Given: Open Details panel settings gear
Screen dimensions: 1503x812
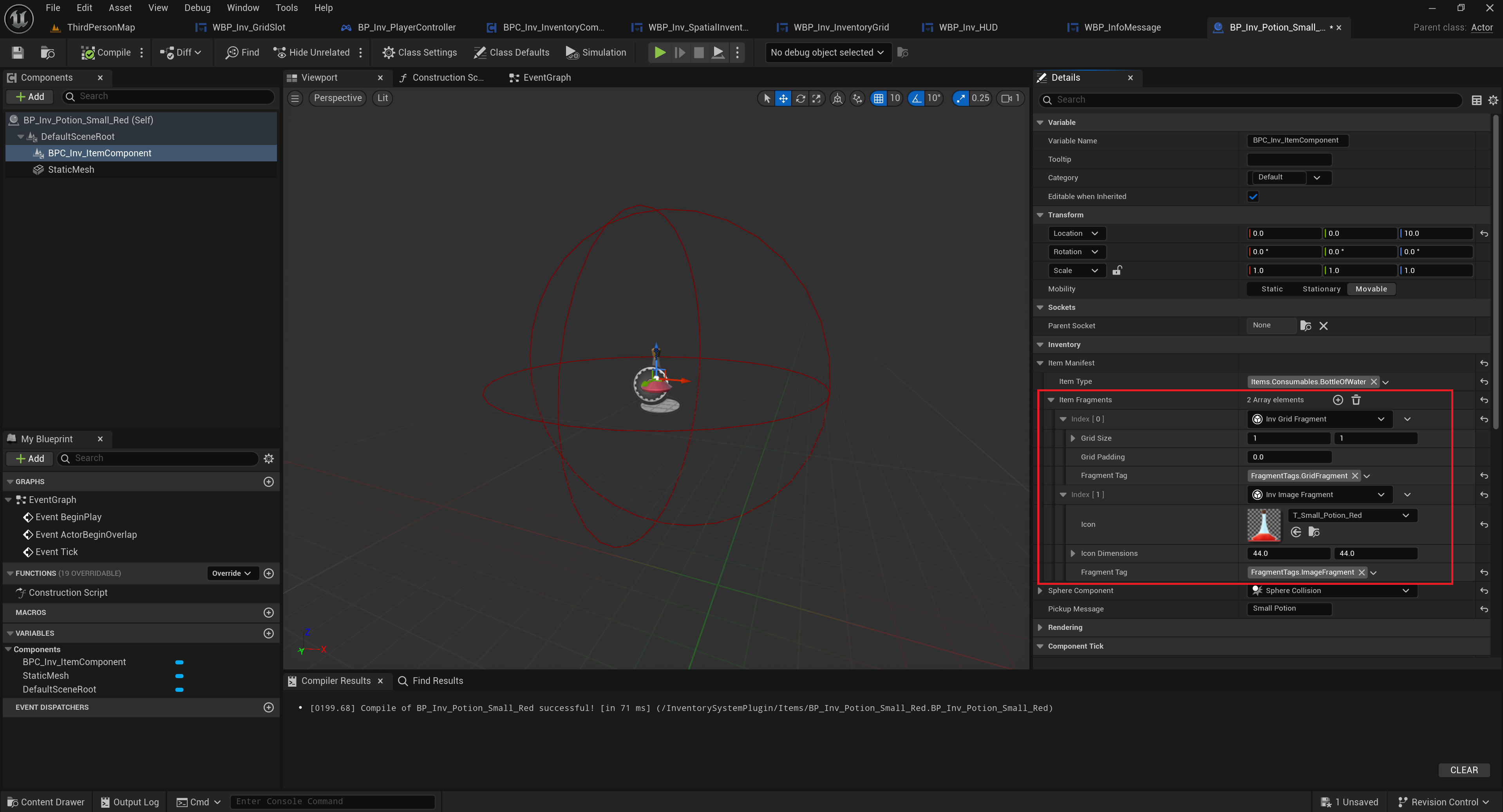Looking at the screenshot, I should point(1492,100).
